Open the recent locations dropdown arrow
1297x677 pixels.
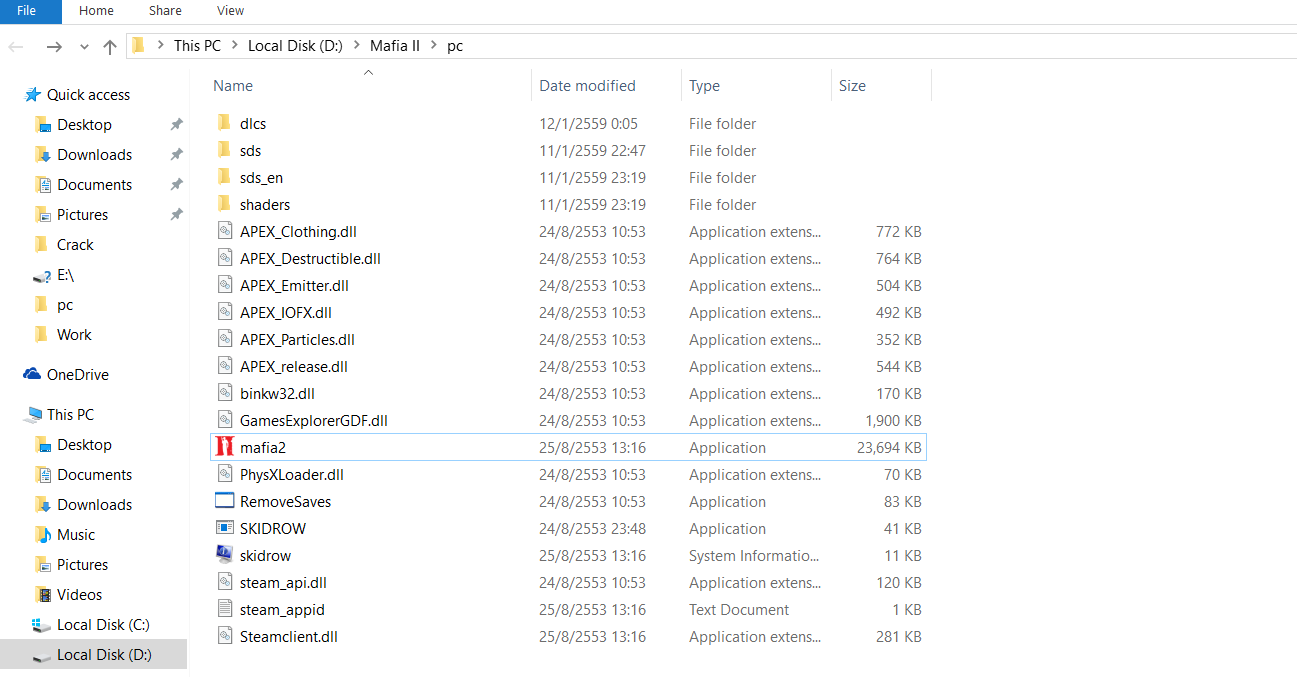84,46
